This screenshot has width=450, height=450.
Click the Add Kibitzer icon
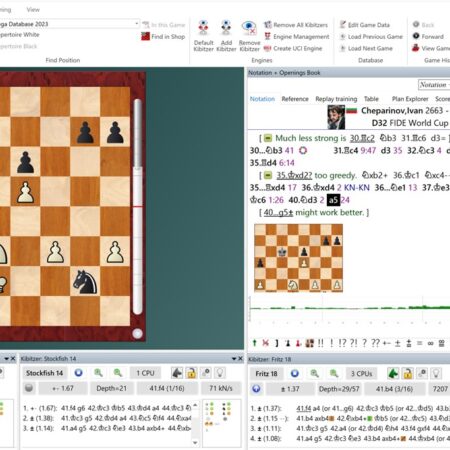(x=226, y=35)
